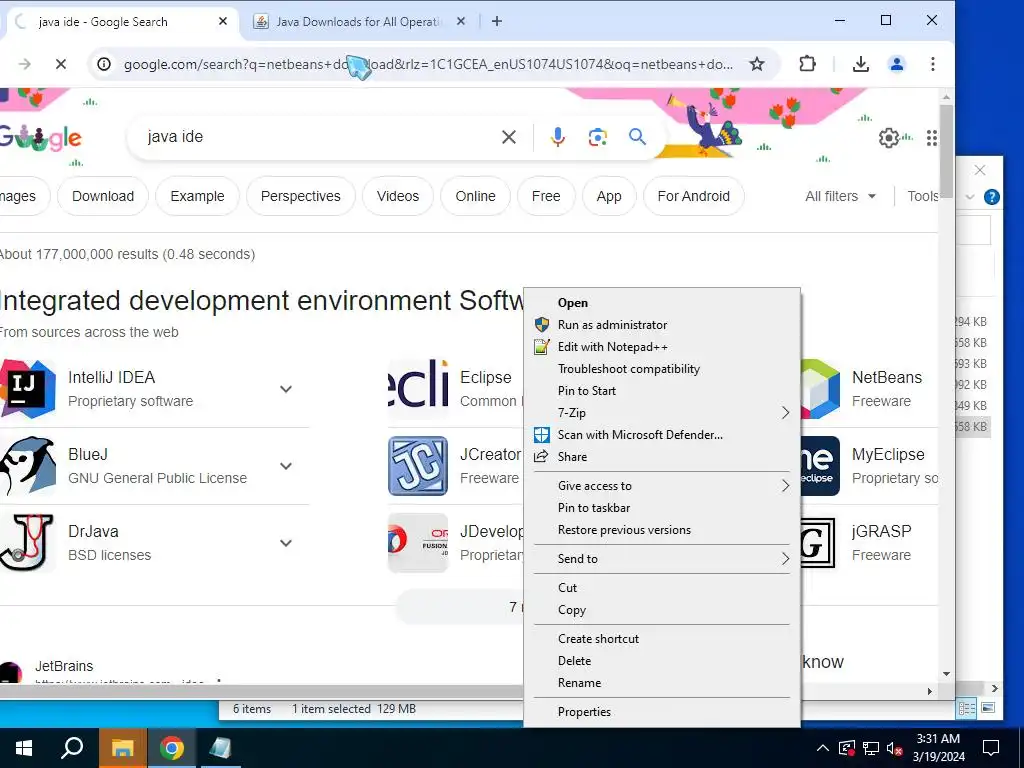
Task: Expand the 7-Zip submenu
Action: (x=662, y=413)
